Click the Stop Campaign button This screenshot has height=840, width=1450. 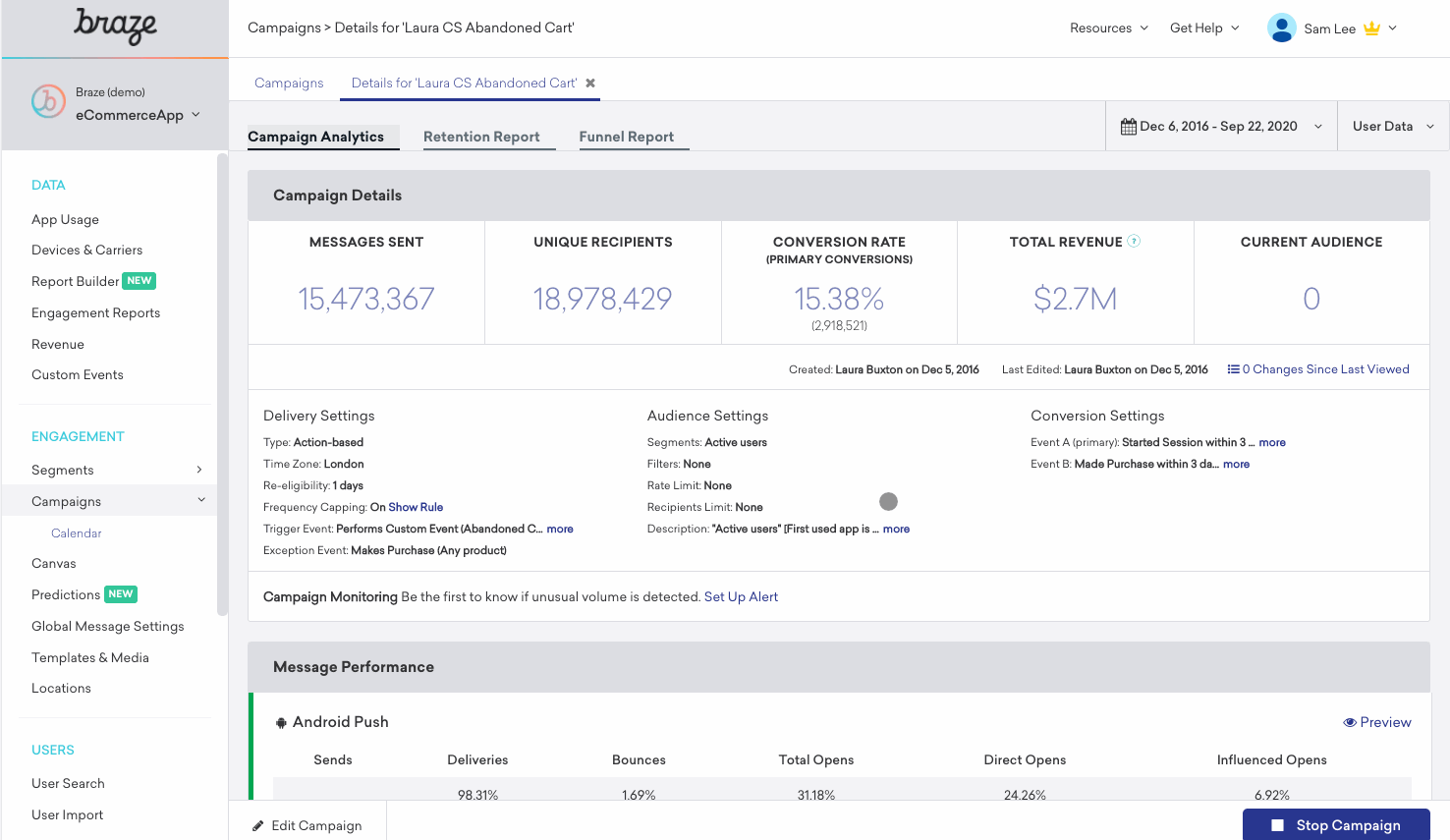[x=1336, y=825]
